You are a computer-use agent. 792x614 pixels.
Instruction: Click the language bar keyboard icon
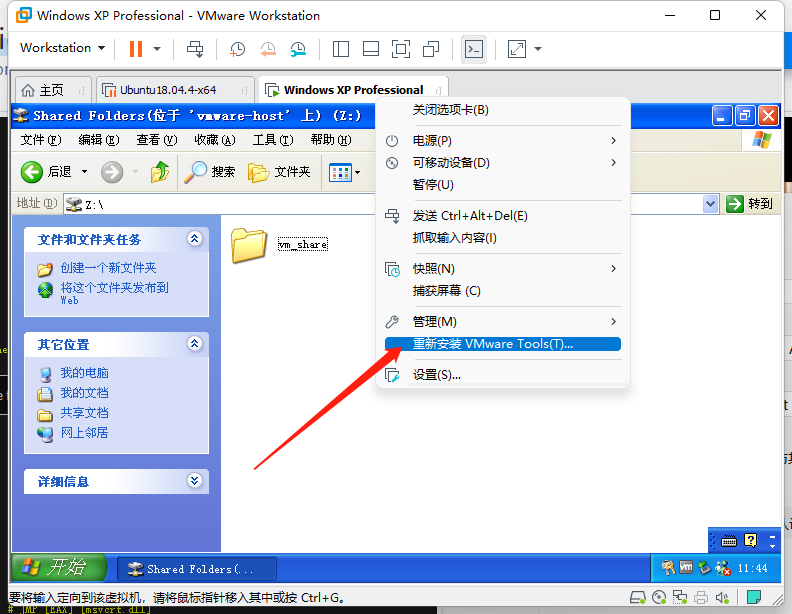click(x=728, y=541)
